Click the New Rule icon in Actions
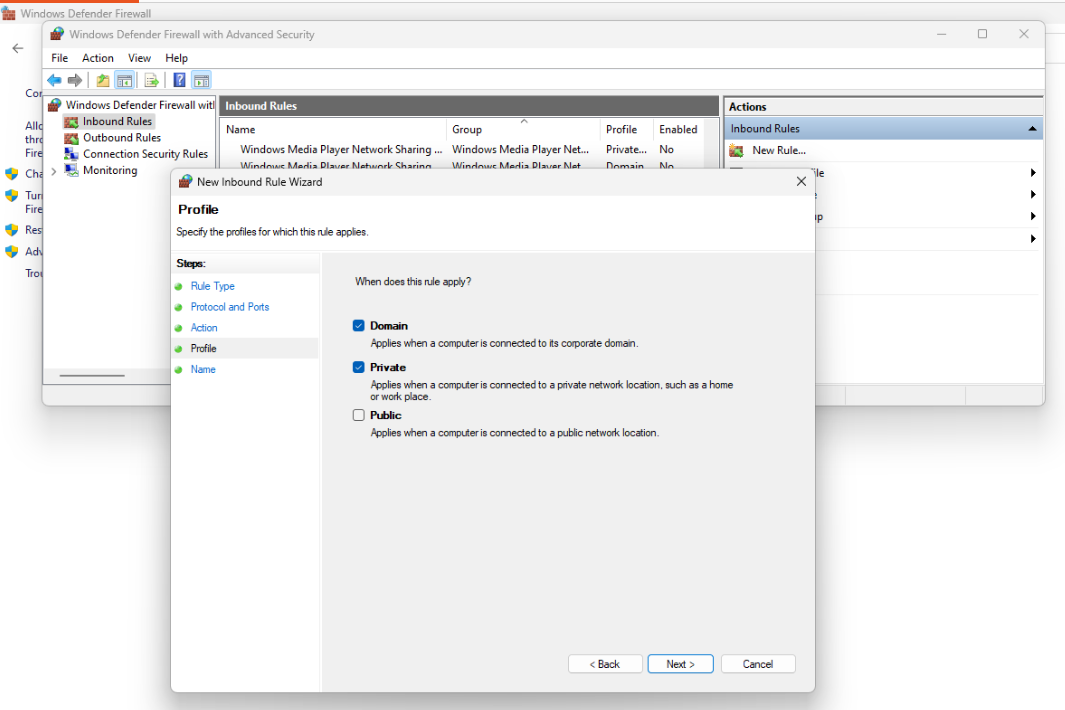Image resolution: width=1065 pixels, height=710 pixels. 736,150
